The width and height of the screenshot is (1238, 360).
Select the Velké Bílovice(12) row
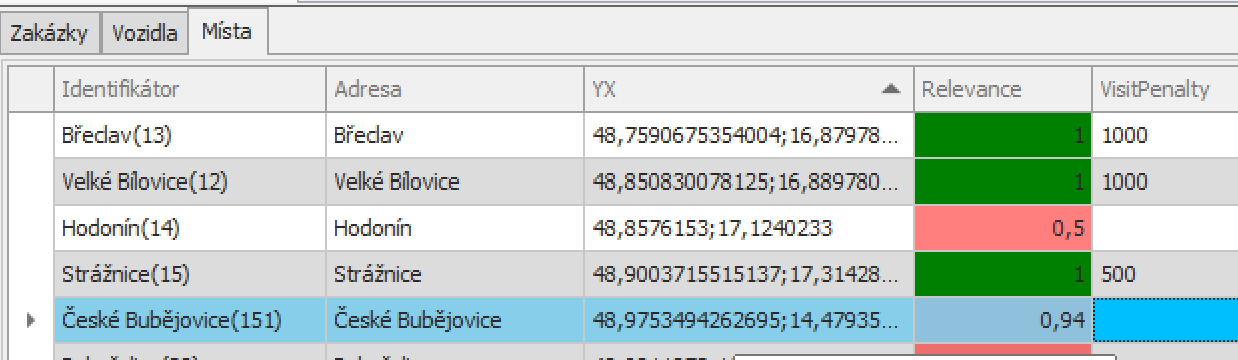pyautogui.click(x=645, y=182)
